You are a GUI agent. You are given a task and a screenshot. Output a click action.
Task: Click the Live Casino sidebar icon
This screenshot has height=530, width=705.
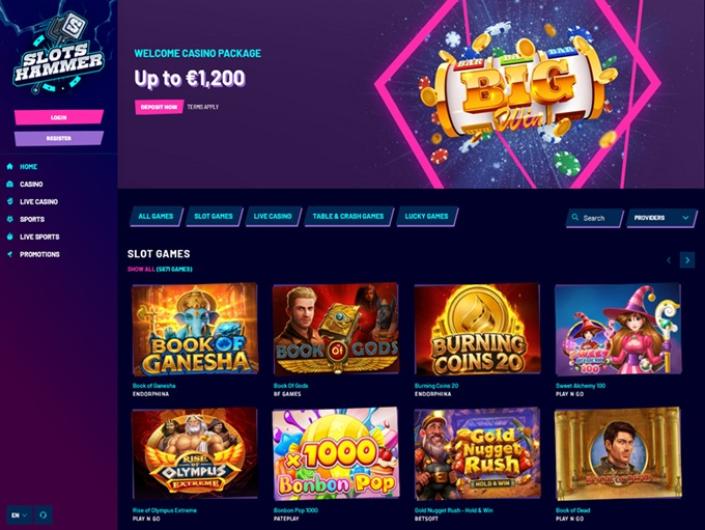10,201
